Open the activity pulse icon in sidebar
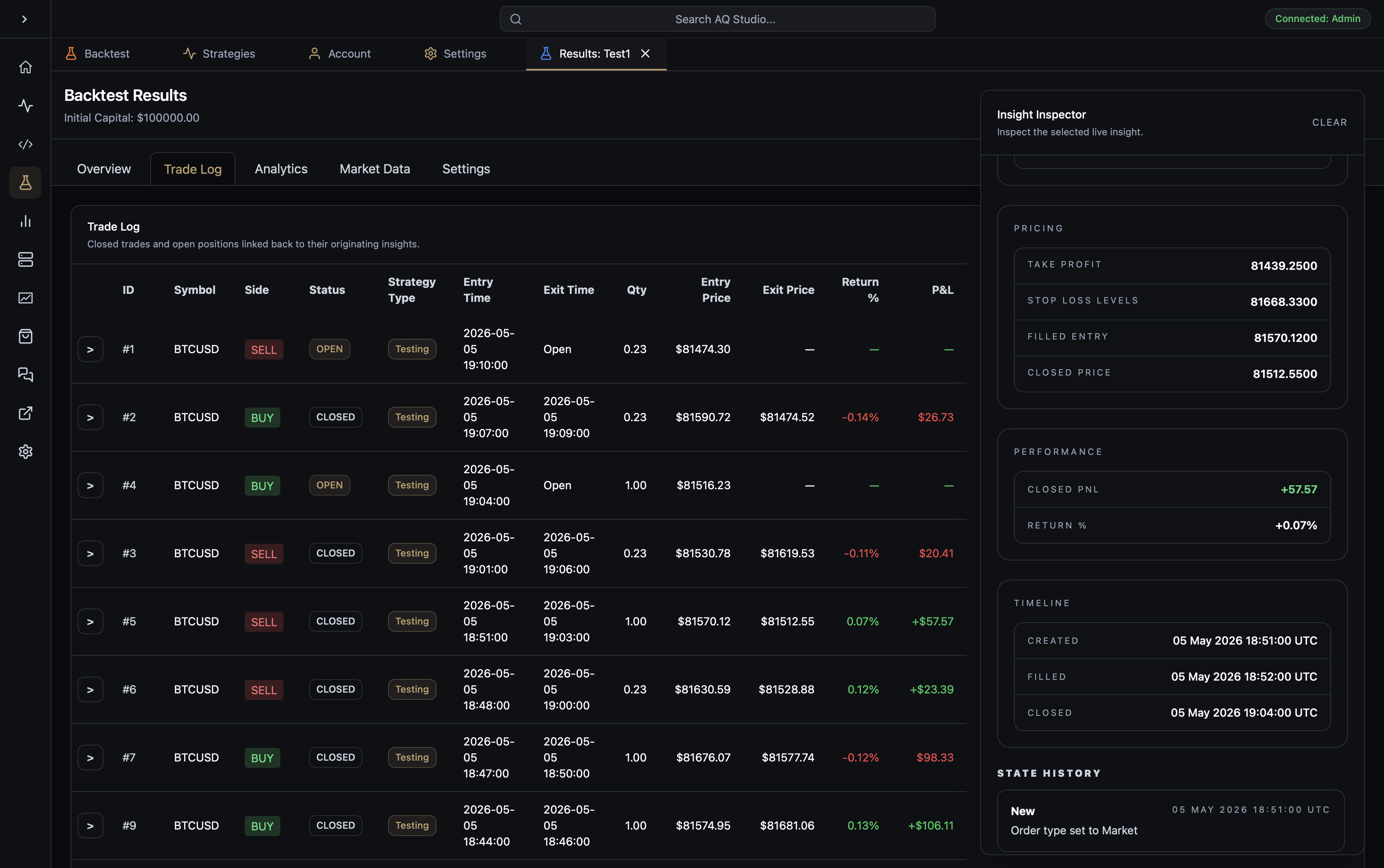Image resolution: width=1384 pixels, height=868 pixels. [25, 106]
